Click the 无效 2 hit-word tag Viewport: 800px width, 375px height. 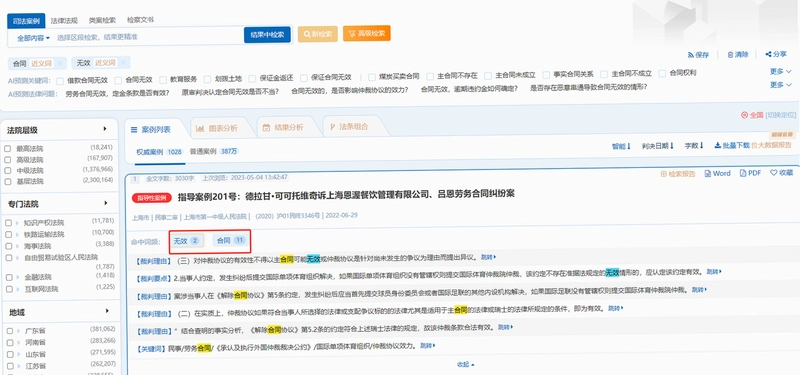coord(186,240)
